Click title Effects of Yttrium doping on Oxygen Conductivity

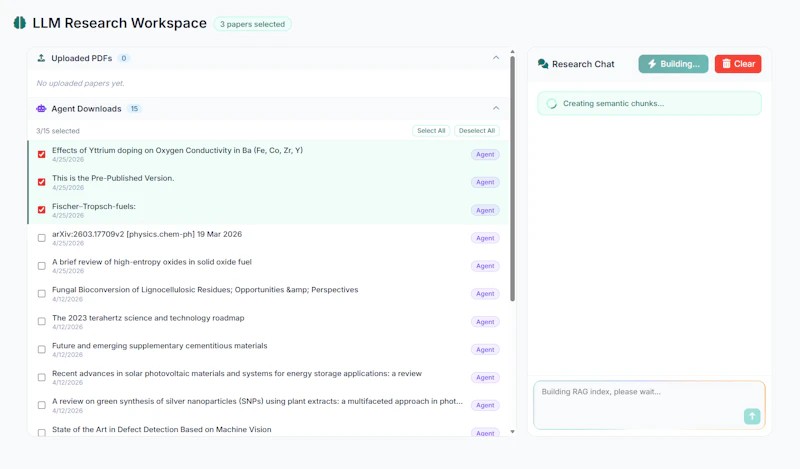[x=177, y=151]
